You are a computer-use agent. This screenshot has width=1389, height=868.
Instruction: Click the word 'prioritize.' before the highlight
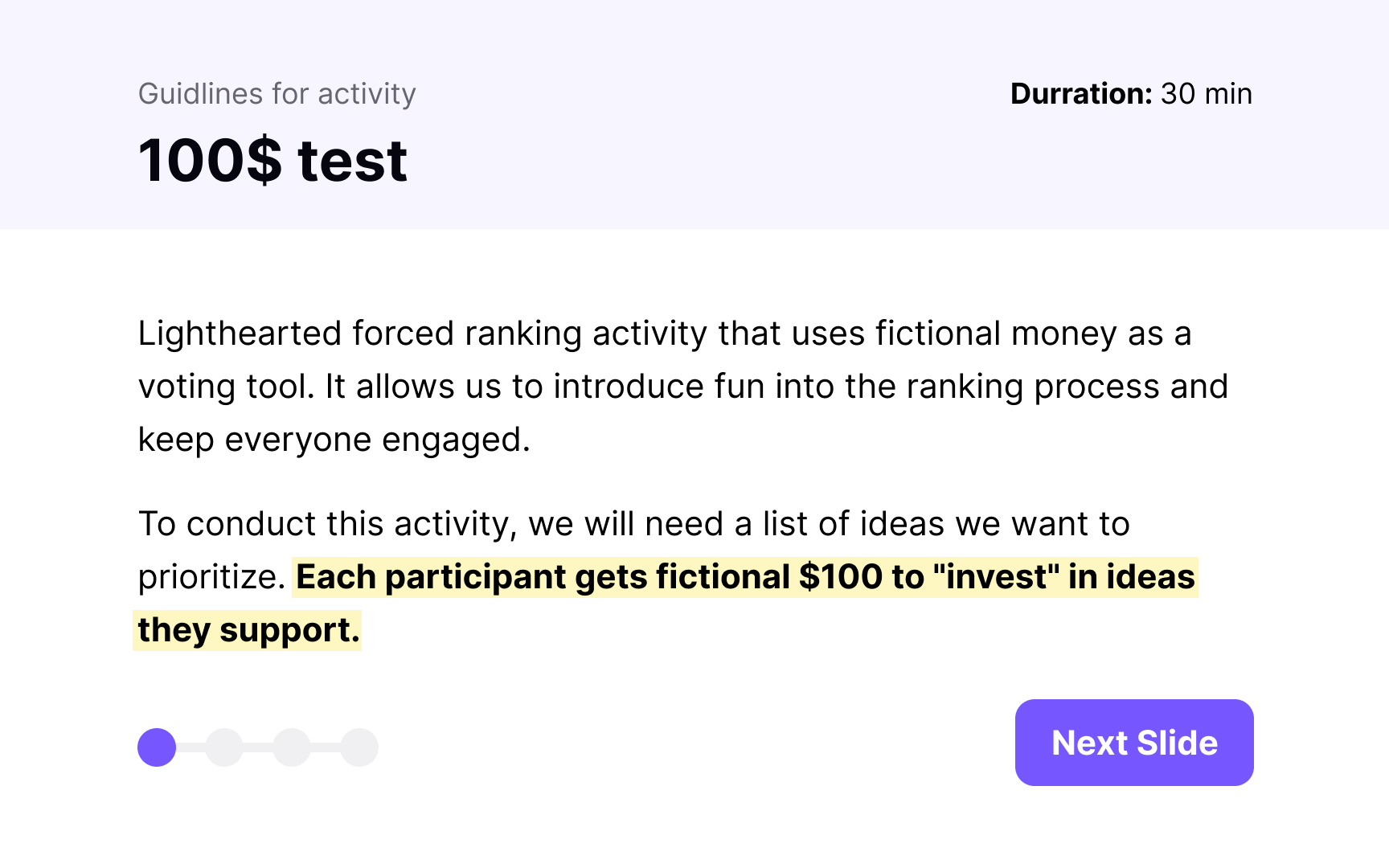click(x=212, y=578)
